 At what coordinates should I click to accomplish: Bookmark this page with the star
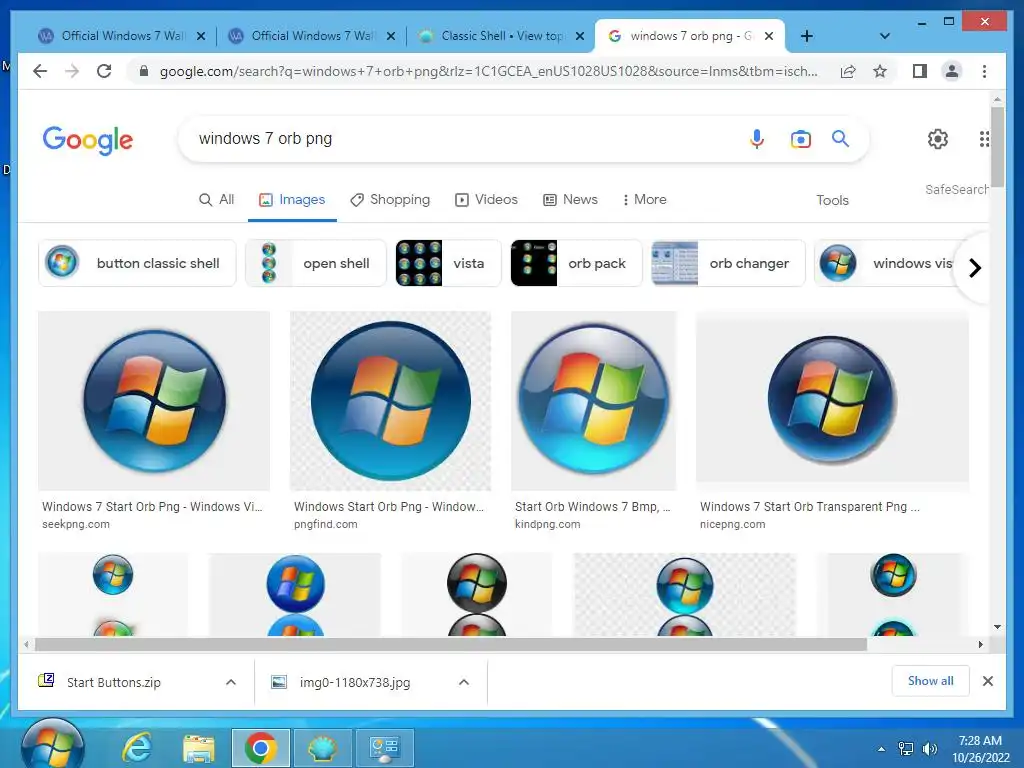point(880,71)
